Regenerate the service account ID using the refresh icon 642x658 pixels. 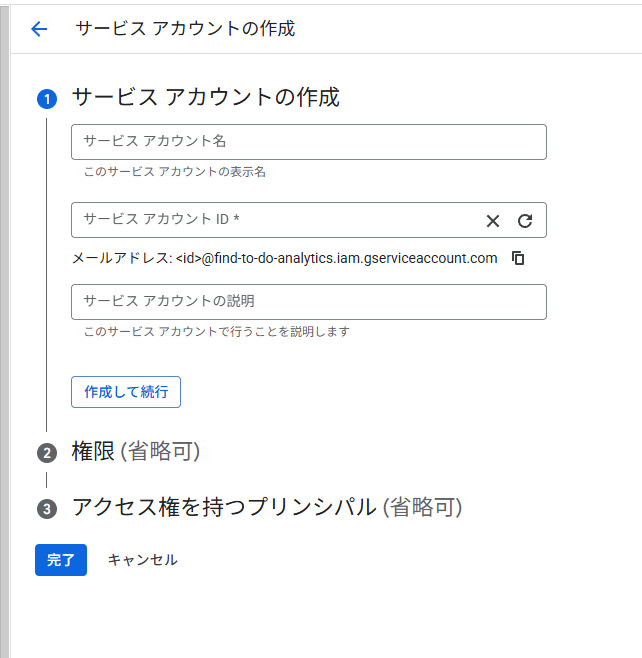pos(525,221)
